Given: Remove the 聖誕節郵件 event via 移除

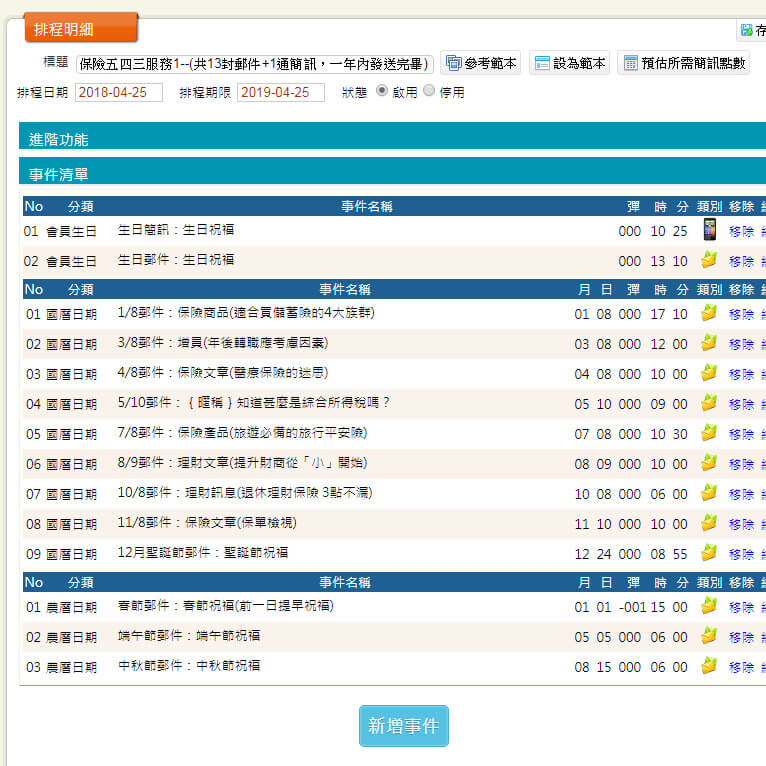Looking at the screenshot, I should tap(742, 554).
